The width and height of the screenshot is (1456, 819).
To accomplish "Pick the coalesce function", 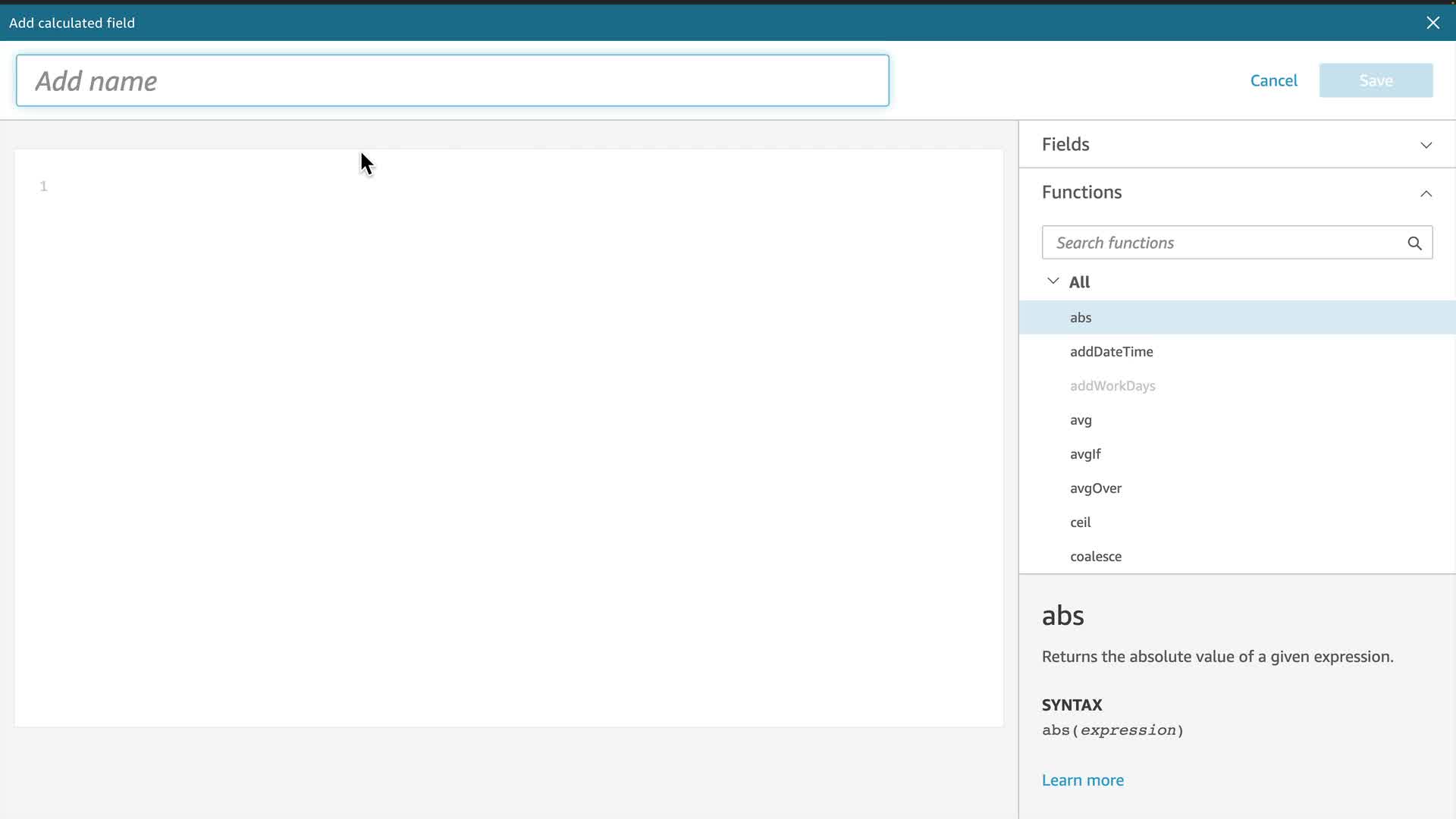I will [x=1096, y=557].
